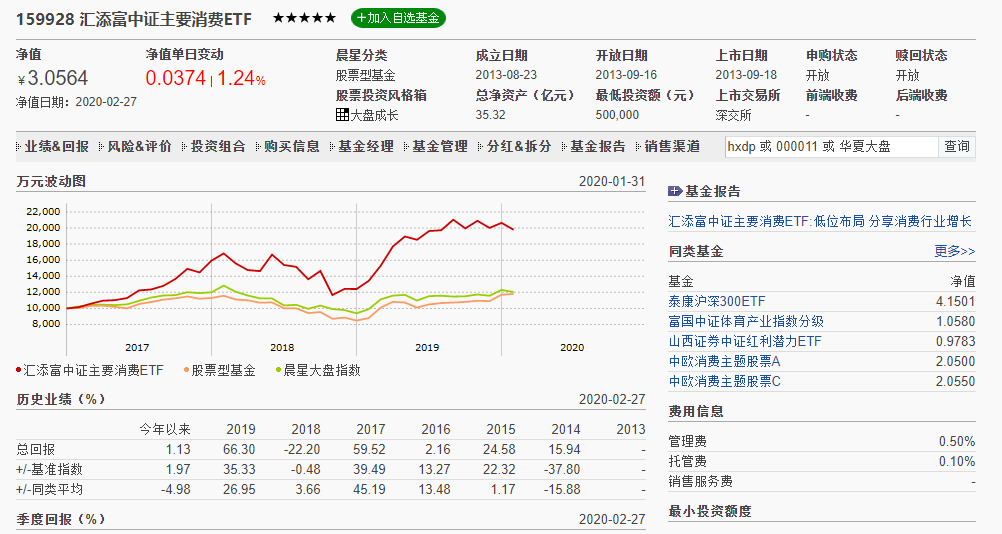The image size is (1002, 534).
Task: Click the orange 股票型基金 legend dot
Action: pyautogui.click(x=186, y=370)
